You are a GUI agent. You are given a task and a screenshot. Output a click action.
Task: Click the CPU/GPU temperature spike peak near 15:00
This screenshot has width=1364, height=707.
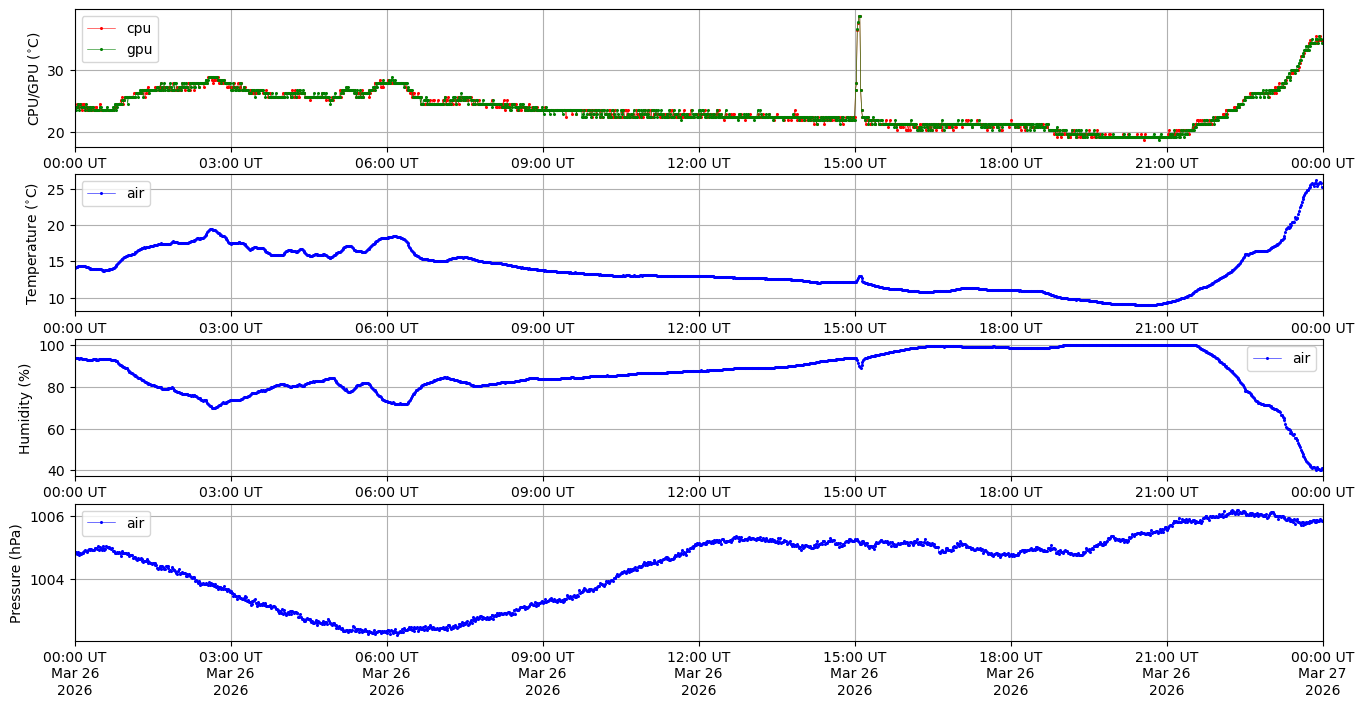click(x=859, y=17)
